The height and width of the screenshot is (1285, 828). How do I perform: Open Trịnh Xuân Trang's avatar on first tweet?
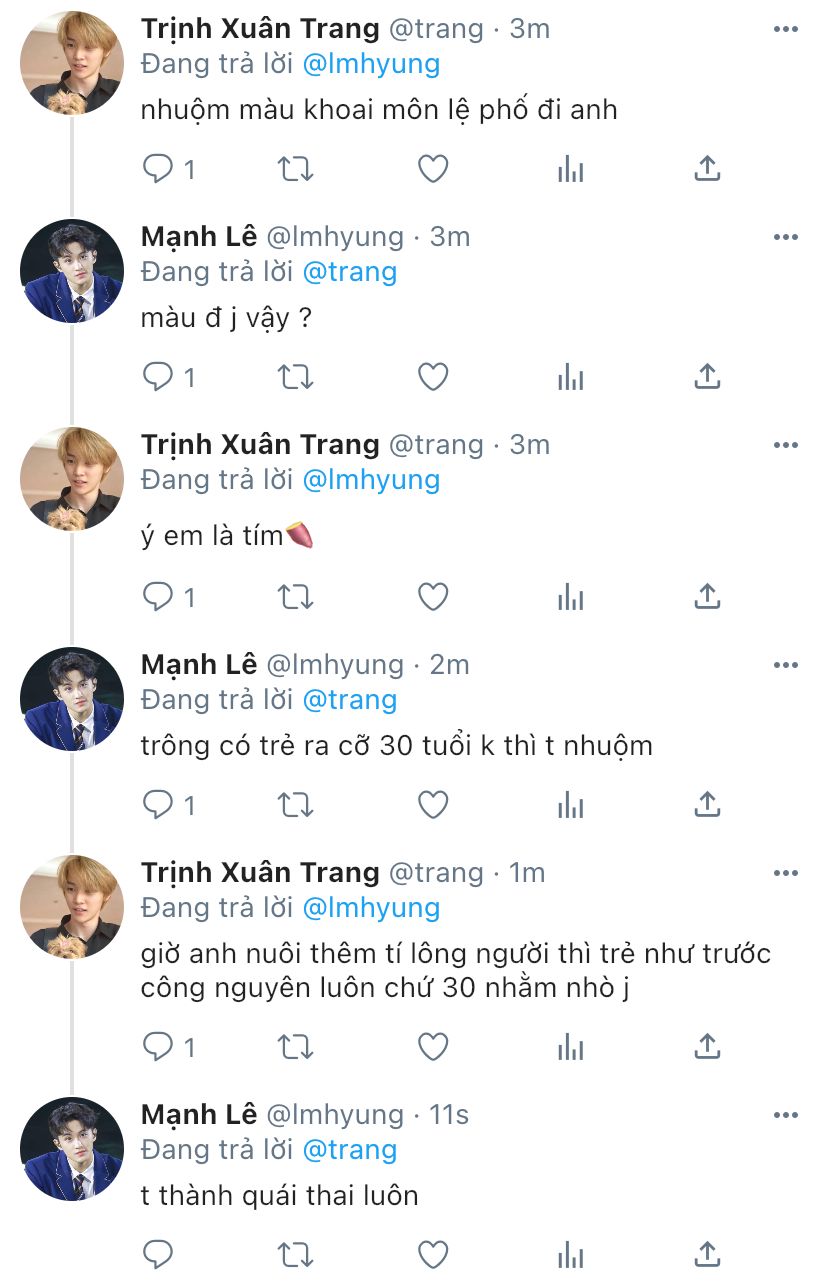tap(72, 62)
